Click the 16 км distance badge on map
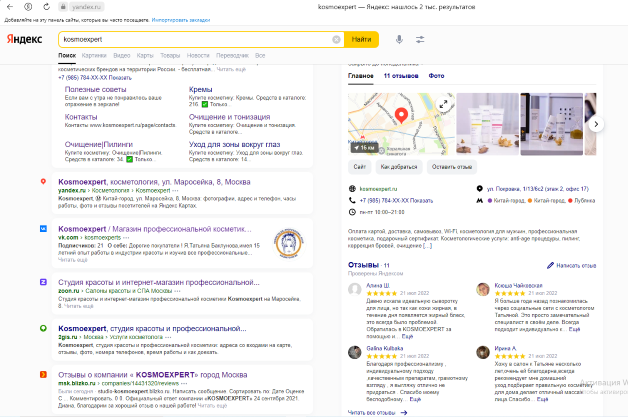 point(364,148)
